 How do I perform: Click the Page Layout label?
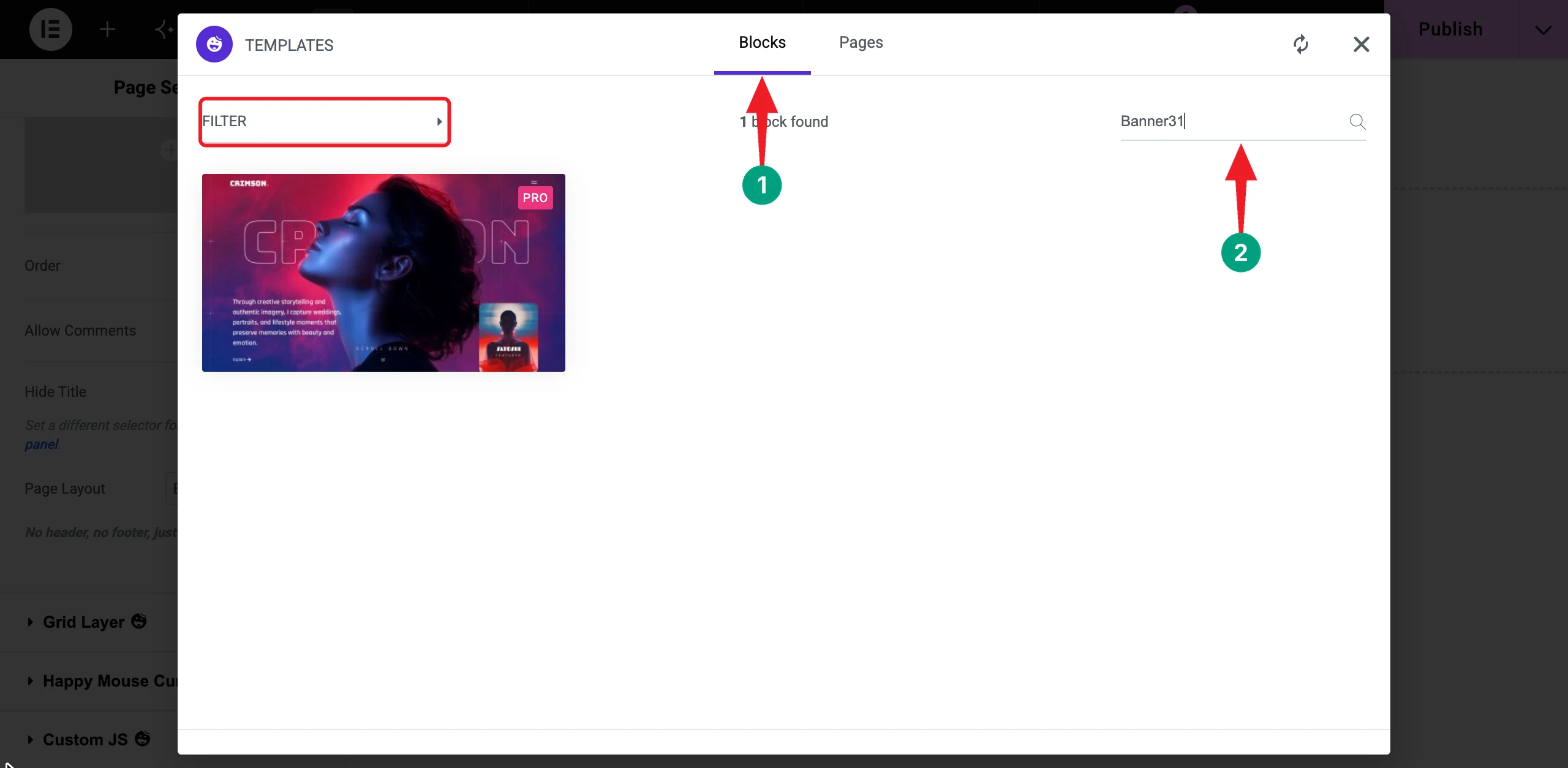(65, 488)
